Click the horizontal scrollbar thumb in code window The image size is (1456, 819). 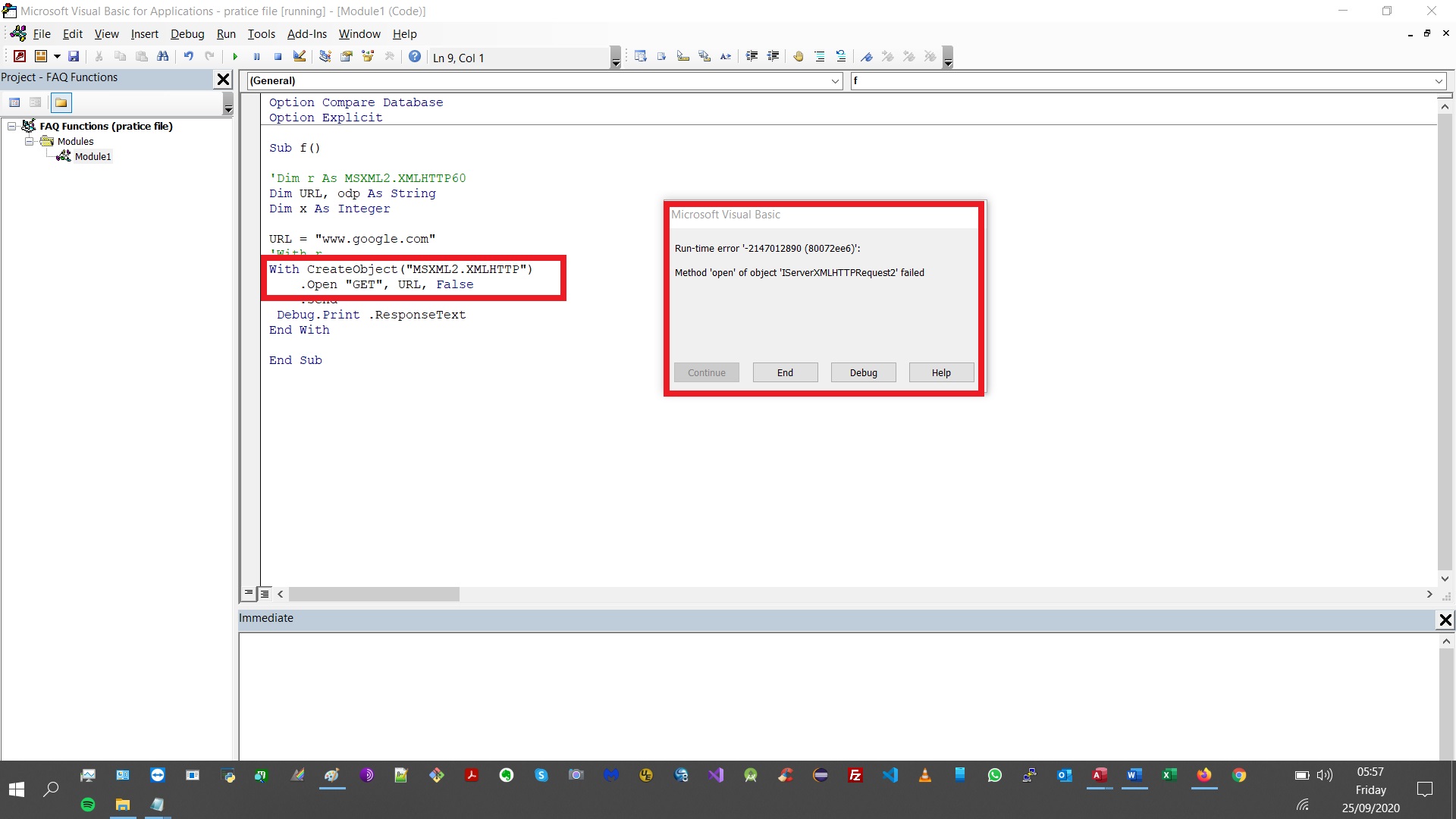pos(373,595)
